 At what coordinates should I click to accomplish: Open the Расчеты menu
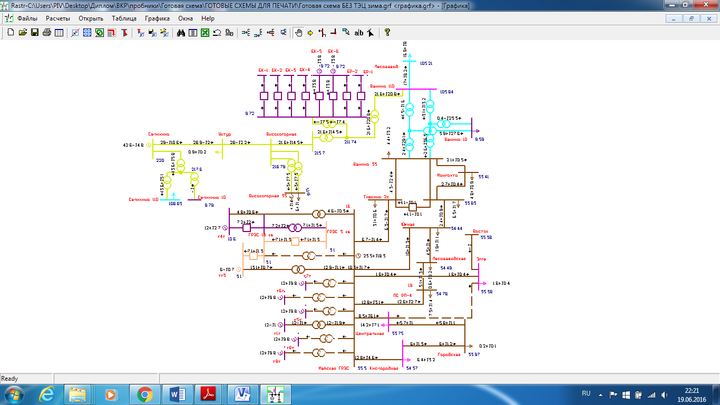pos(58,18)
